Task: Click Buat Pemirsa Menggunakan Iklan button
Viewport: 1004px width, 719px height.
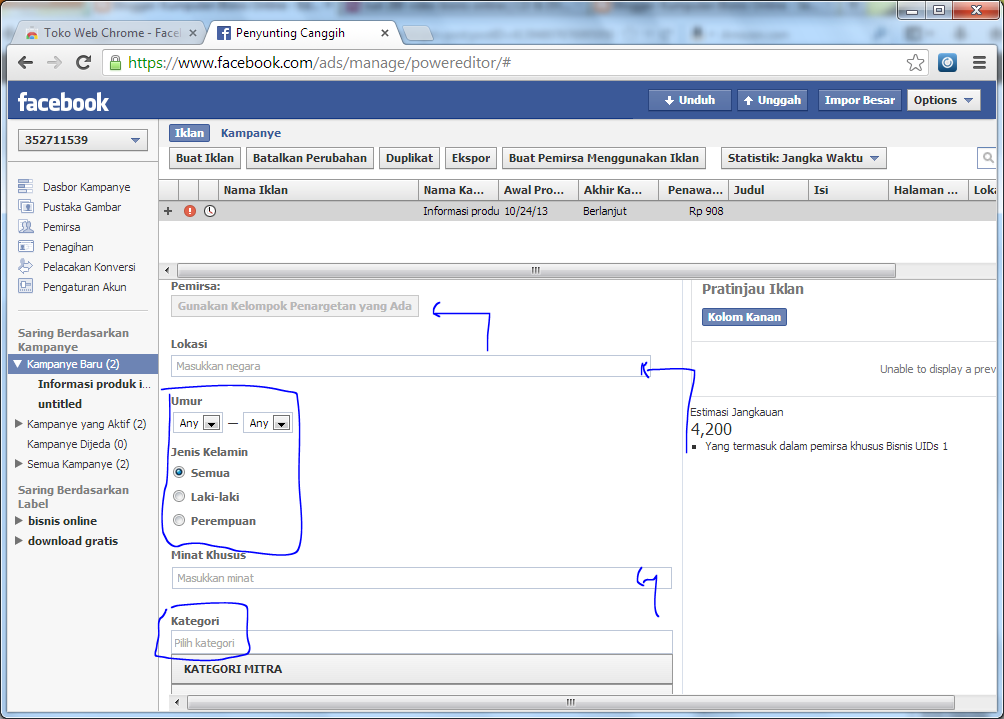Action: click(604, 158)
